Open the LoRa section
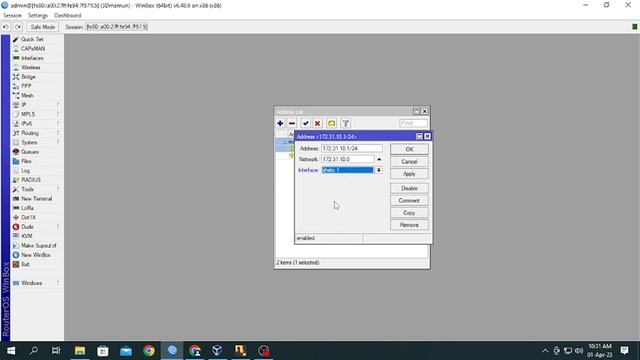 [x=27, y=208]
